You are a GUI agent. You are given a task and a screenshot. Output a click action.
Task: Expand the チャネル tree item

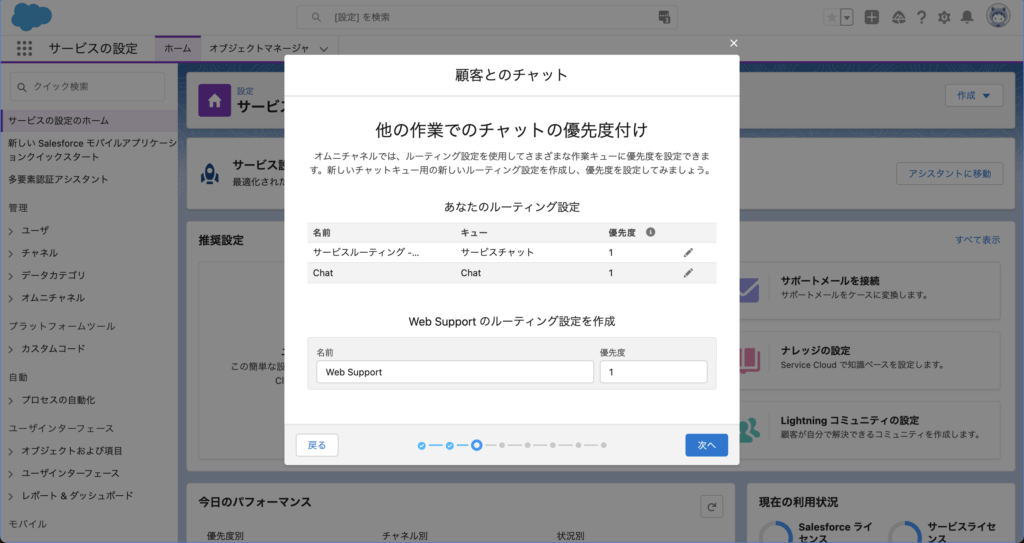tap(11, 253)
